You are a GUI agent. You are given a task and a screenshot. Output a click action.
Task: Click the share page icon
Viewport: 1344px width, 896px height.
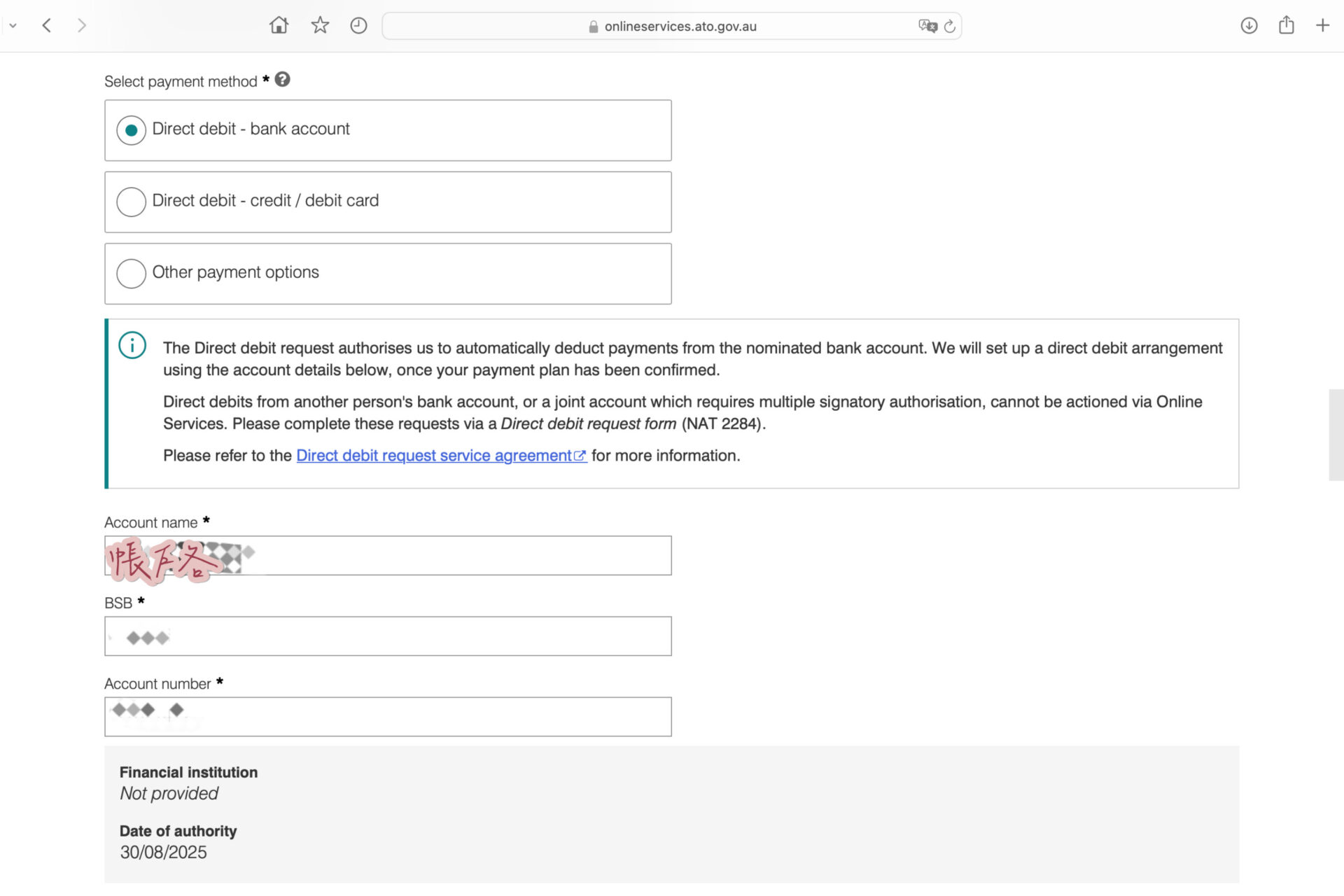1286,26
